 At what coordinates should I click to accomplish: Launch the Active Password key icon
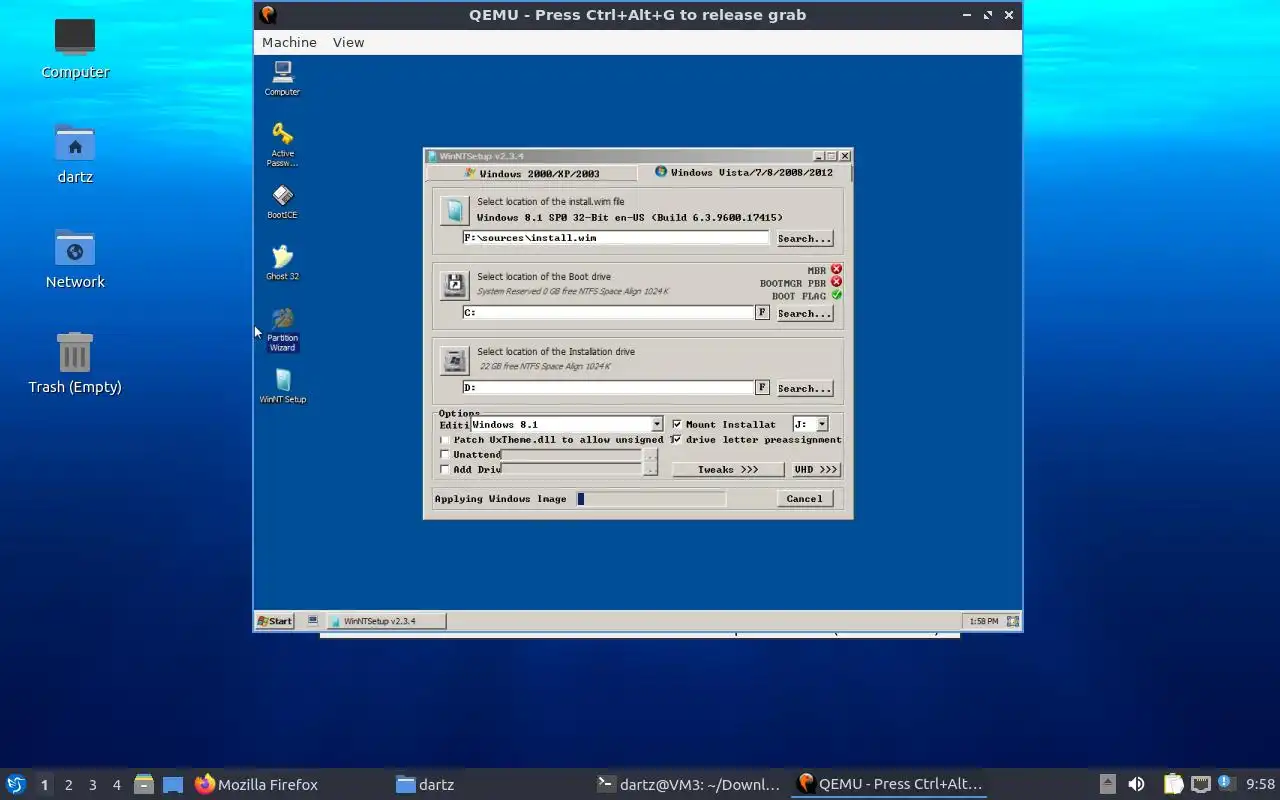point(282,144)
